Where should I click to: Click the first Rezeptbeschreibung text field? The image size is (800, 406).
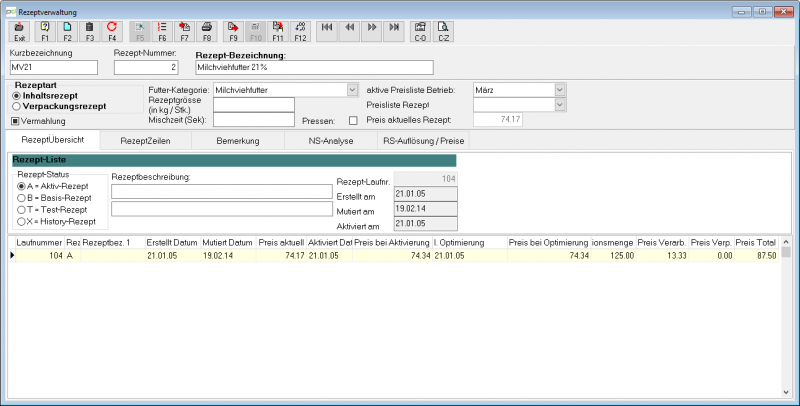pos(222,191)
